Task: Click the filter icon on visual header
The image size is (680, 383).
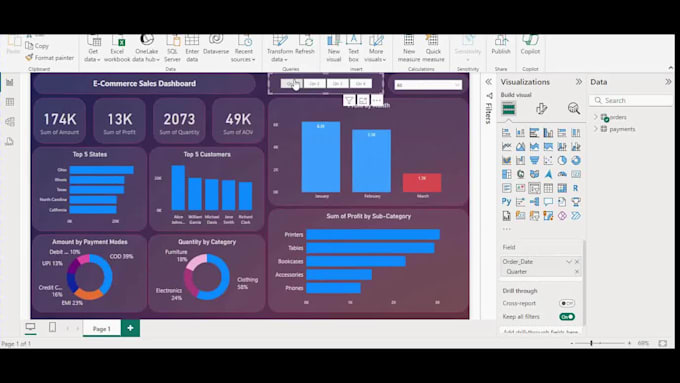Action: 349,101
